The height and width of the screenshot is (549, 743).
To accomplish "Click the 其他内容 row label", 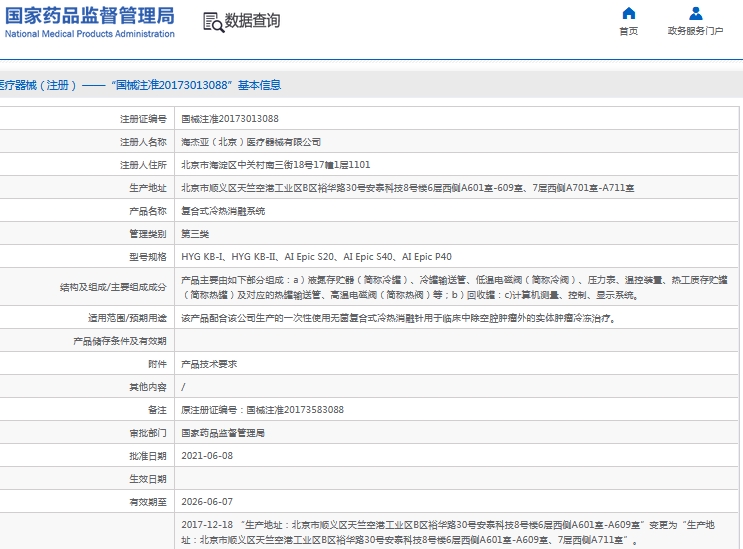I will pyautogui.click(x=148, y=387).
